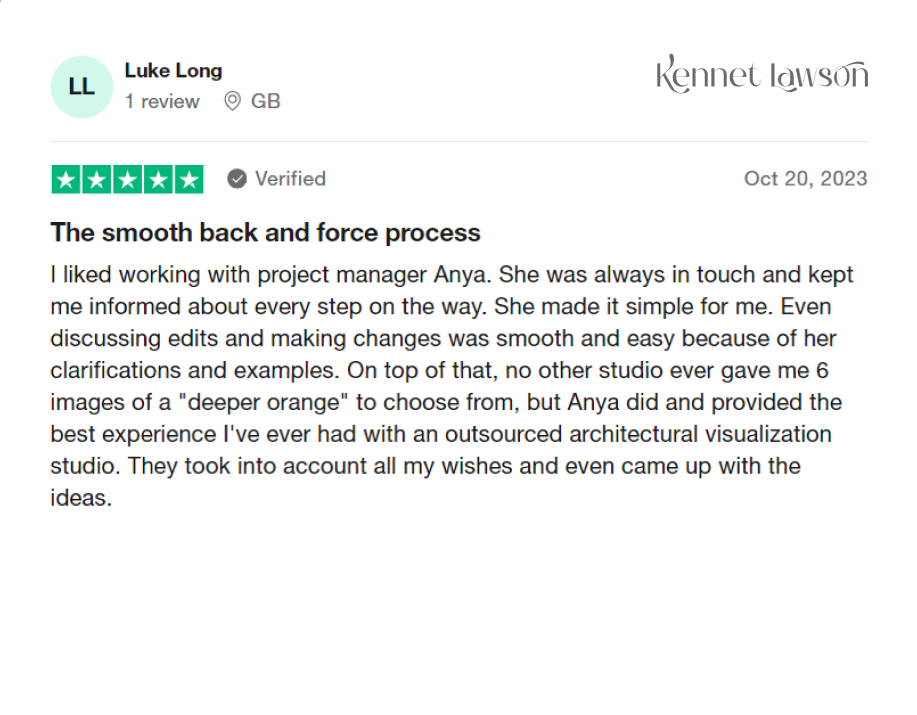
Task: Click the Oct 20, 2023 review date
Action: (x=805, y=179)
